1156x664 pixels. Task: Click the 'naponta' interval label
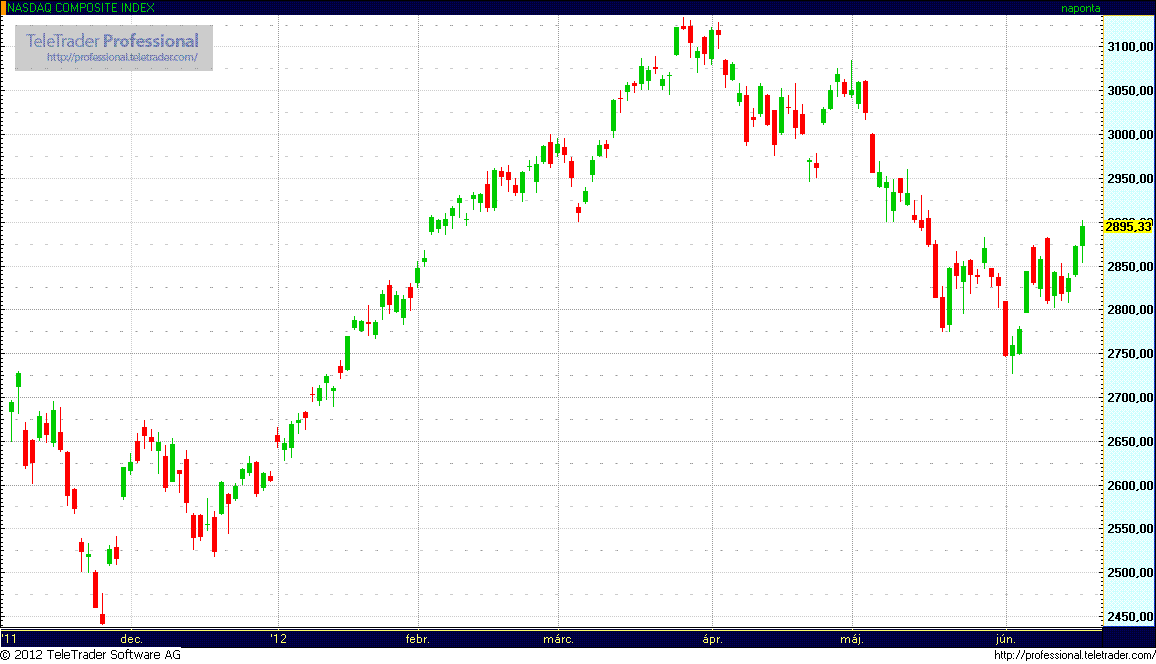pos(1080,8)
